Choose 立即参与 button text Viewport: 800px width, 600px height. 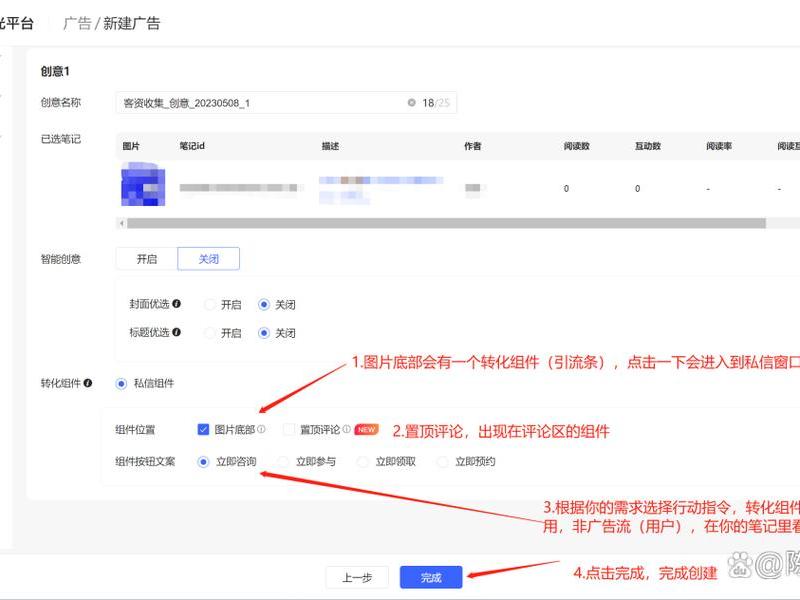[283, 462]
